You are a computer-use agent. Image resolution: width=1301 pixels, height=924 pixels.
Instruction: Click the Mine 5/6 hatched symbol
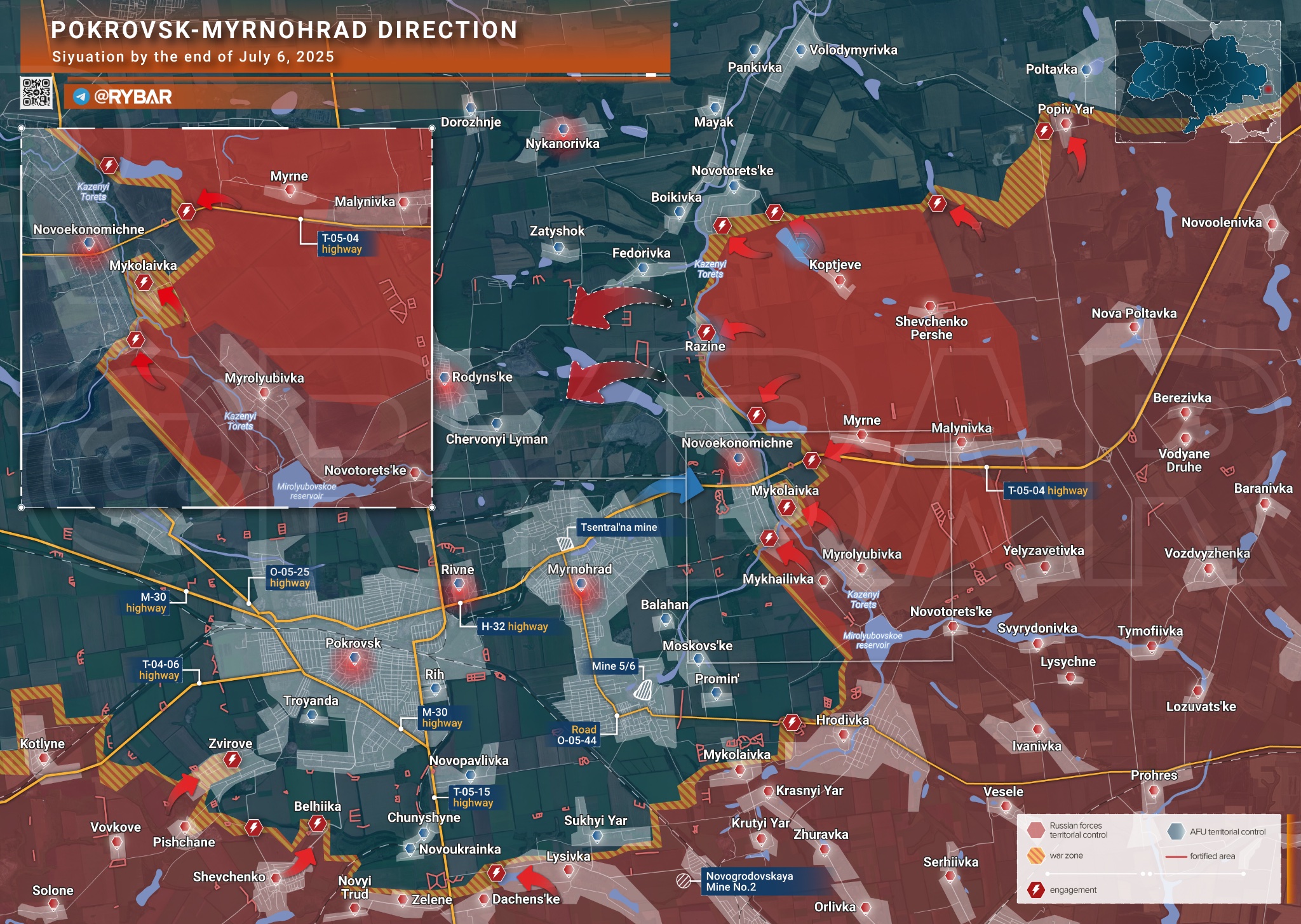[643, 690]
